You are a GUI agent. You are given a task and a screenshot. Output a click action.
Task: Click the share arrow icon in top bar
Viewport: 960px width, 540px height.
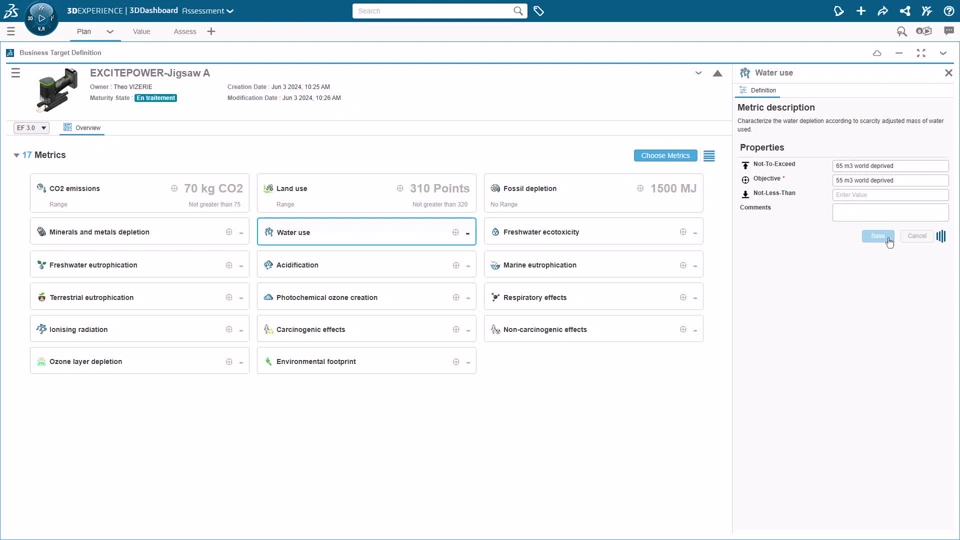pyautogui.click(x=883, y=11)
